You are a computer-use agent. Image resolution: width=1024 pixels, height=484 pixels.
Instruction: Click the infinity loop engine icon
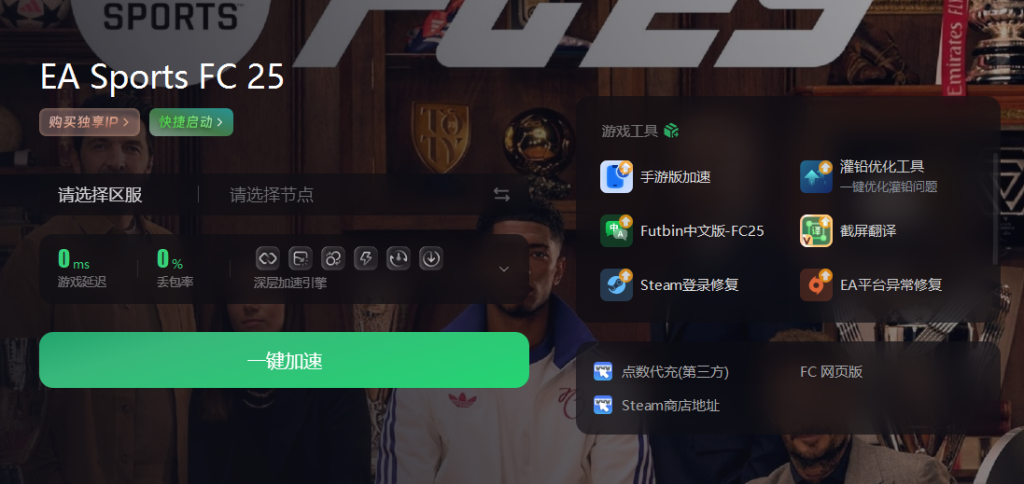268,259
